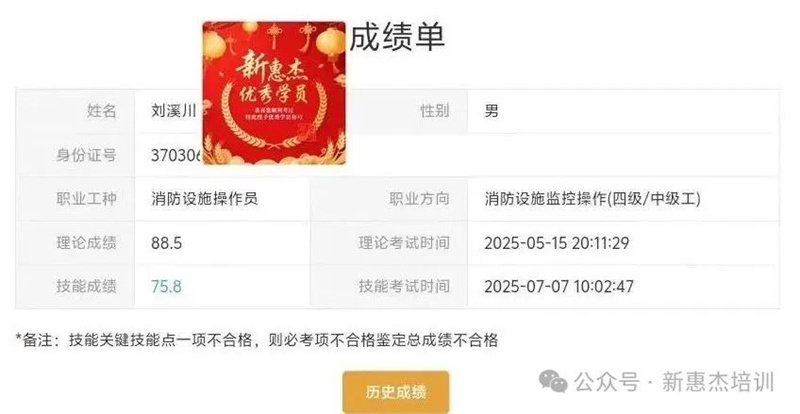Select the 技能成绩 label cell

click(x=76, y=286)
